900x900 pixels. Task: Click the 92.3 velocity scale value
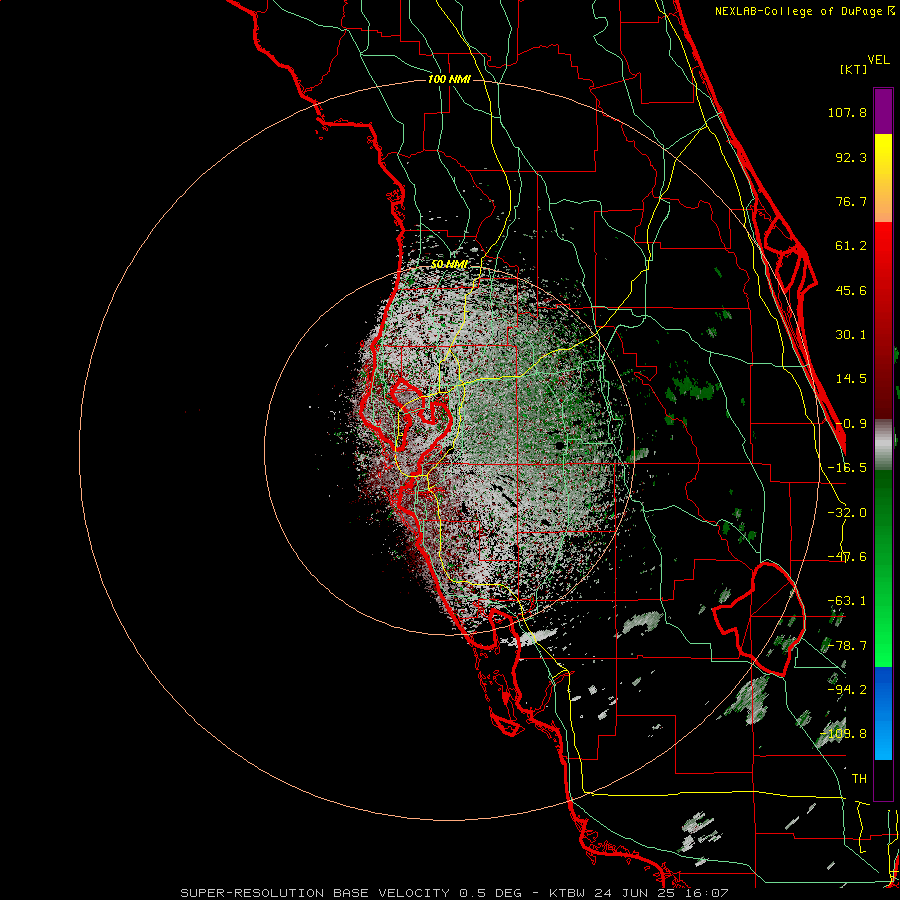[x=851, y=157]
